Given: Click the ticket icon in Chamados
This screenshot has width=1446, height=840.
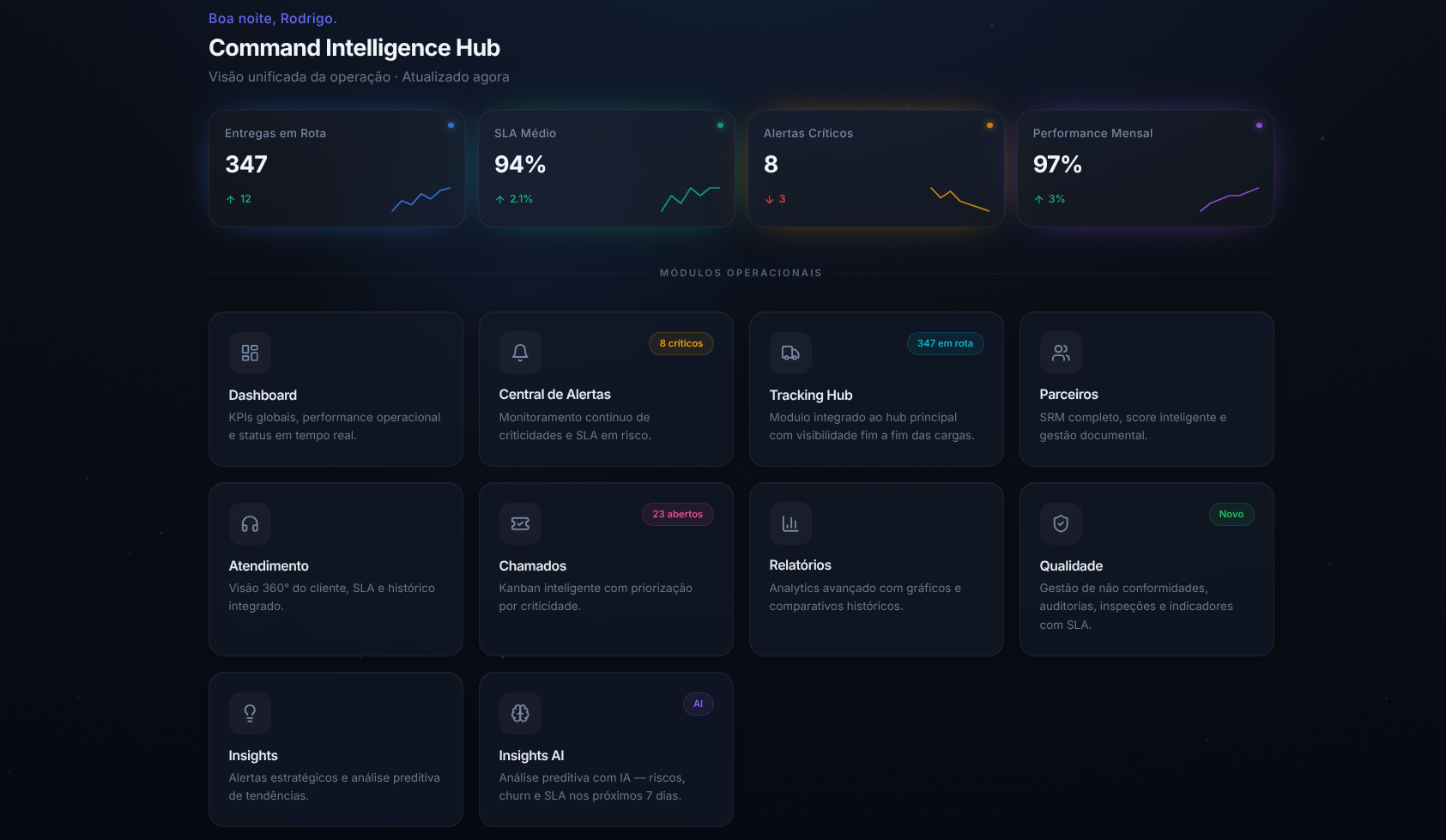Looking at the screenshot, I should [520, 523].
